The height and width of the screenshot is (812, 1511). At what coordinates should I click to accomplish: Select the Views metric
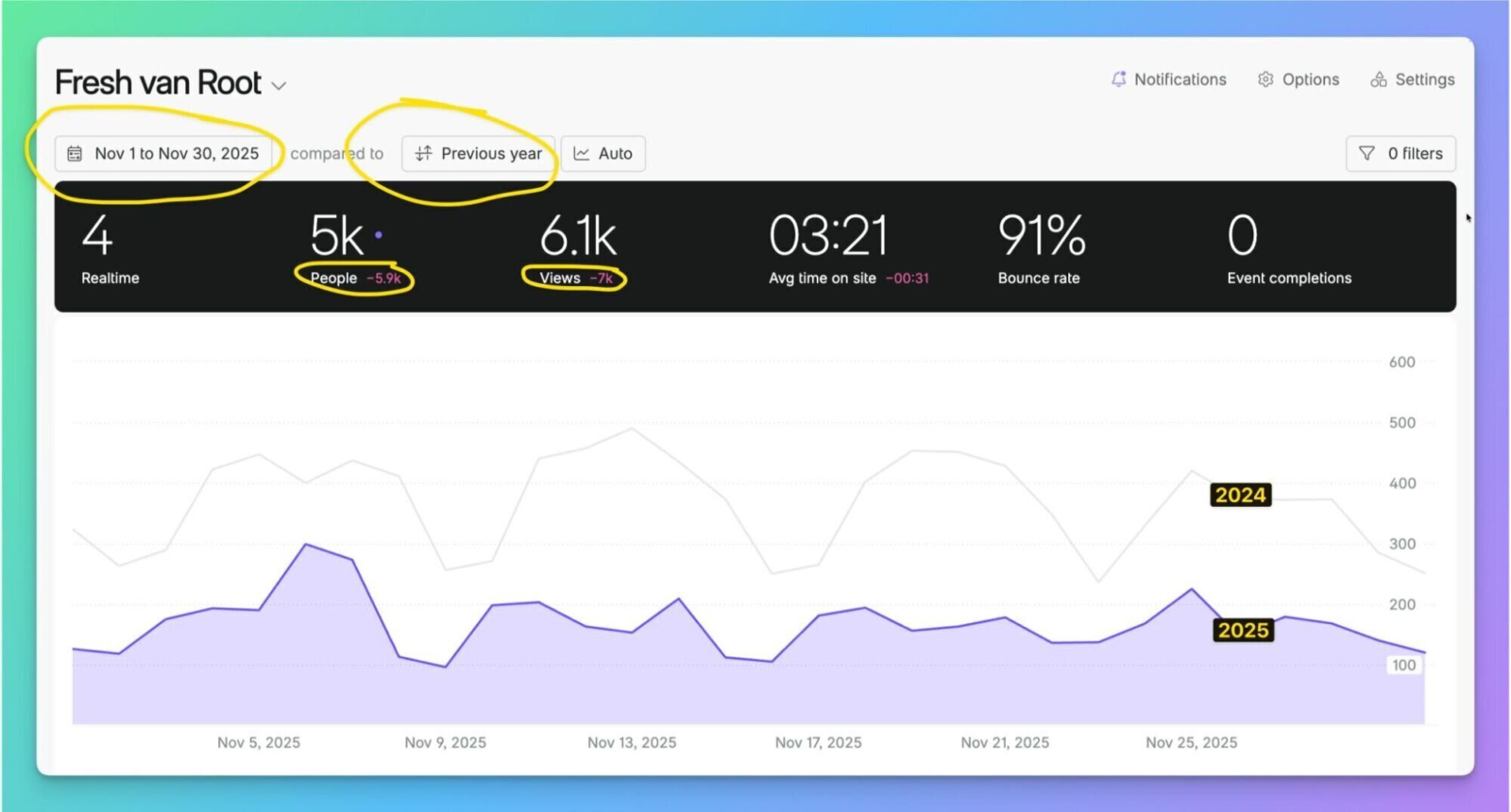click(577, 247)
